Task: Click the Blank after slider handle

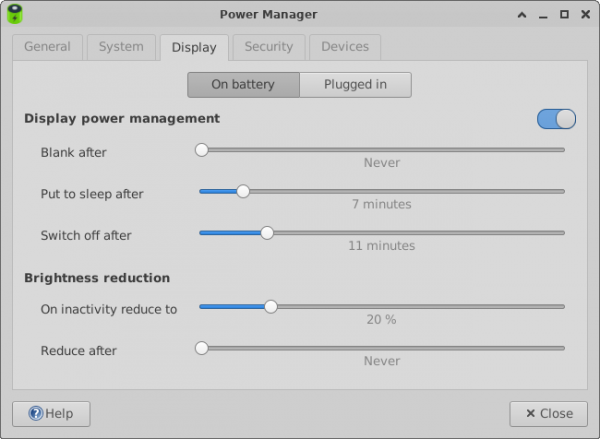Action: click(x=202, y=150)
